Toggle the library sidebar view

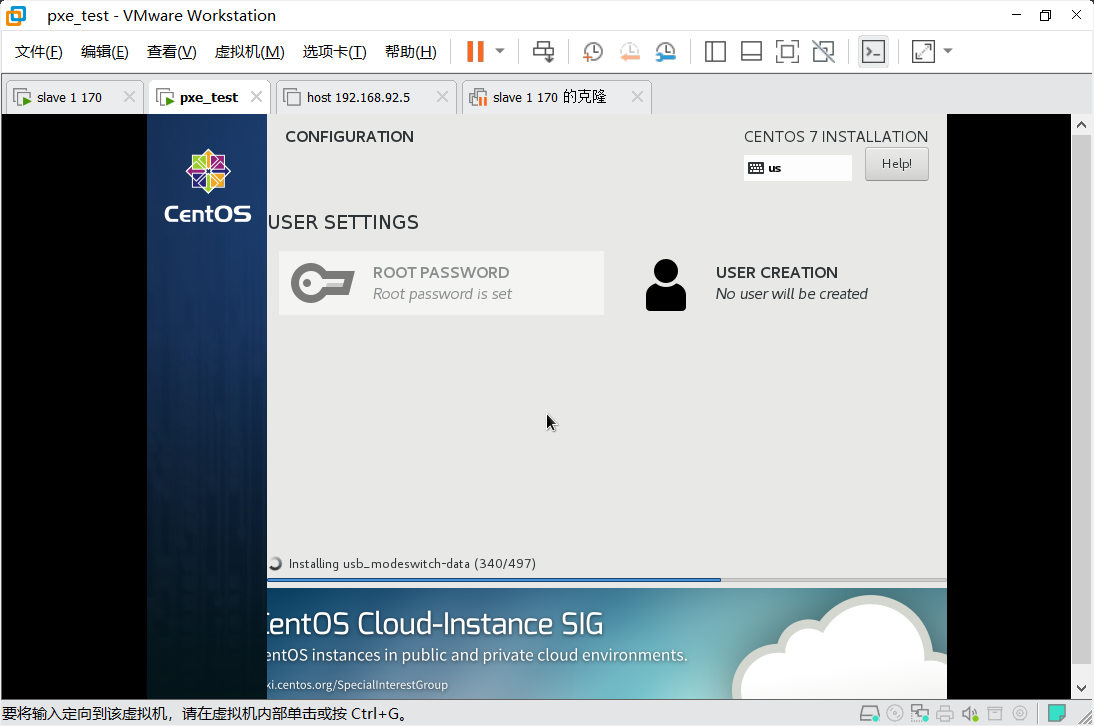(715, 52)
